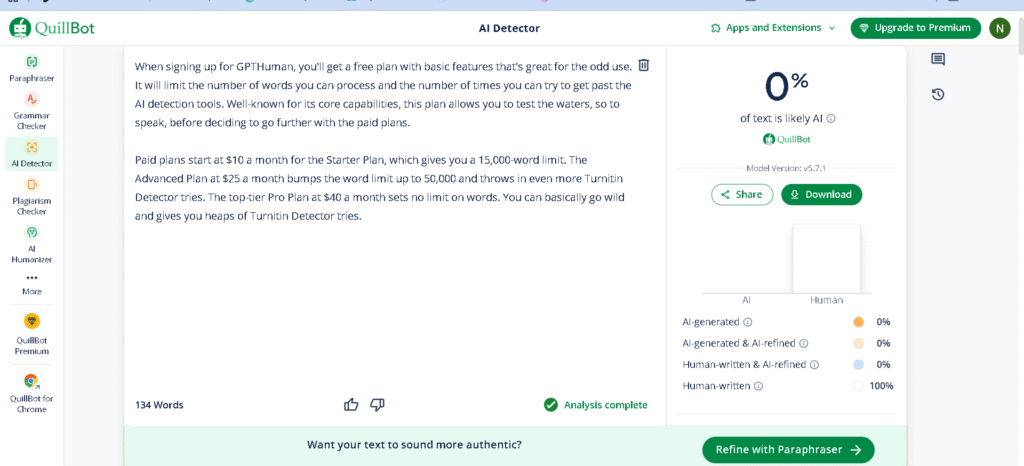This screenshot has height=466, width=1024.
Task: Open QuillBot Premium from sidebar
Action: (x=32, y=333)
